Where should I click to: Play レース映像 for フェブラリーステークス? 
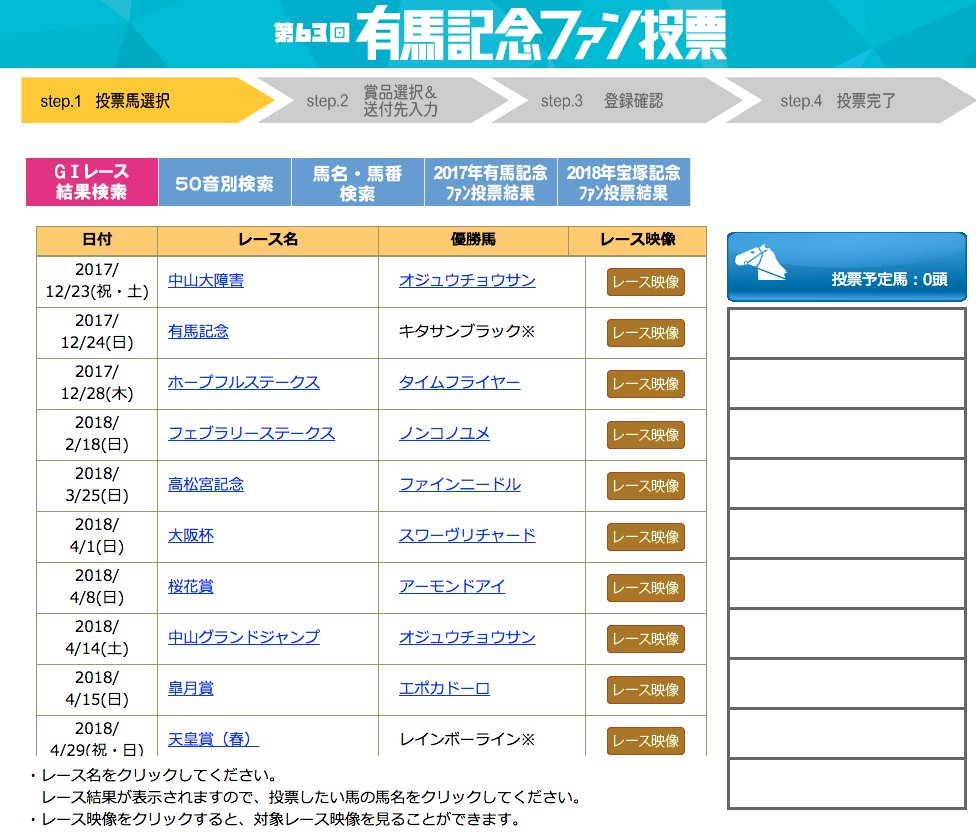(x=645, y=435)
